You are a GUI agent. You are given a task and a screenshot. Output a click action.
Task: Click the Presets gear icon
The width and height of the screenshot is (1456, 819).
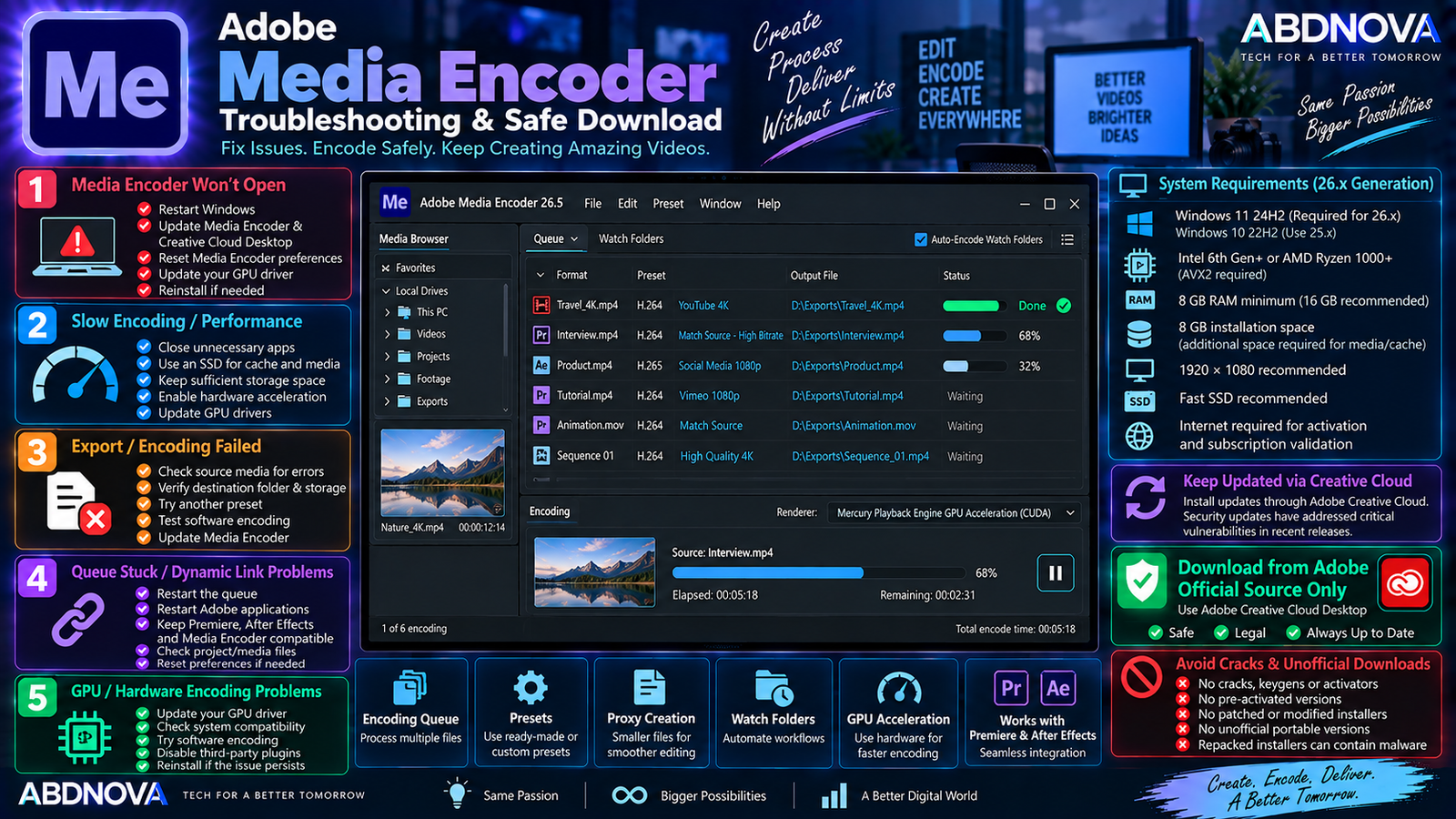coord(531,688)
